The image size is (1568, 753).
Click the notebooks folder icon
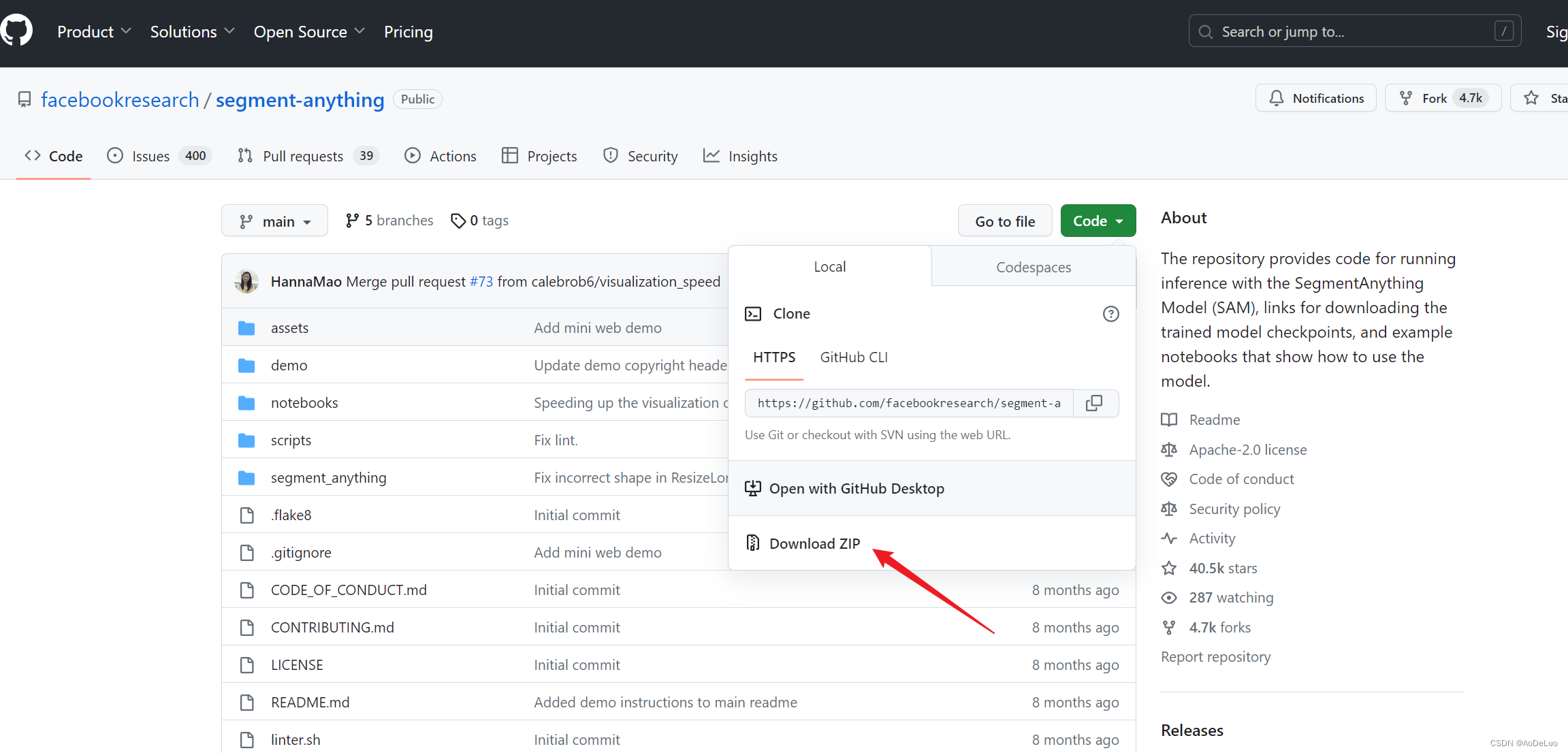tap(246, 403)
